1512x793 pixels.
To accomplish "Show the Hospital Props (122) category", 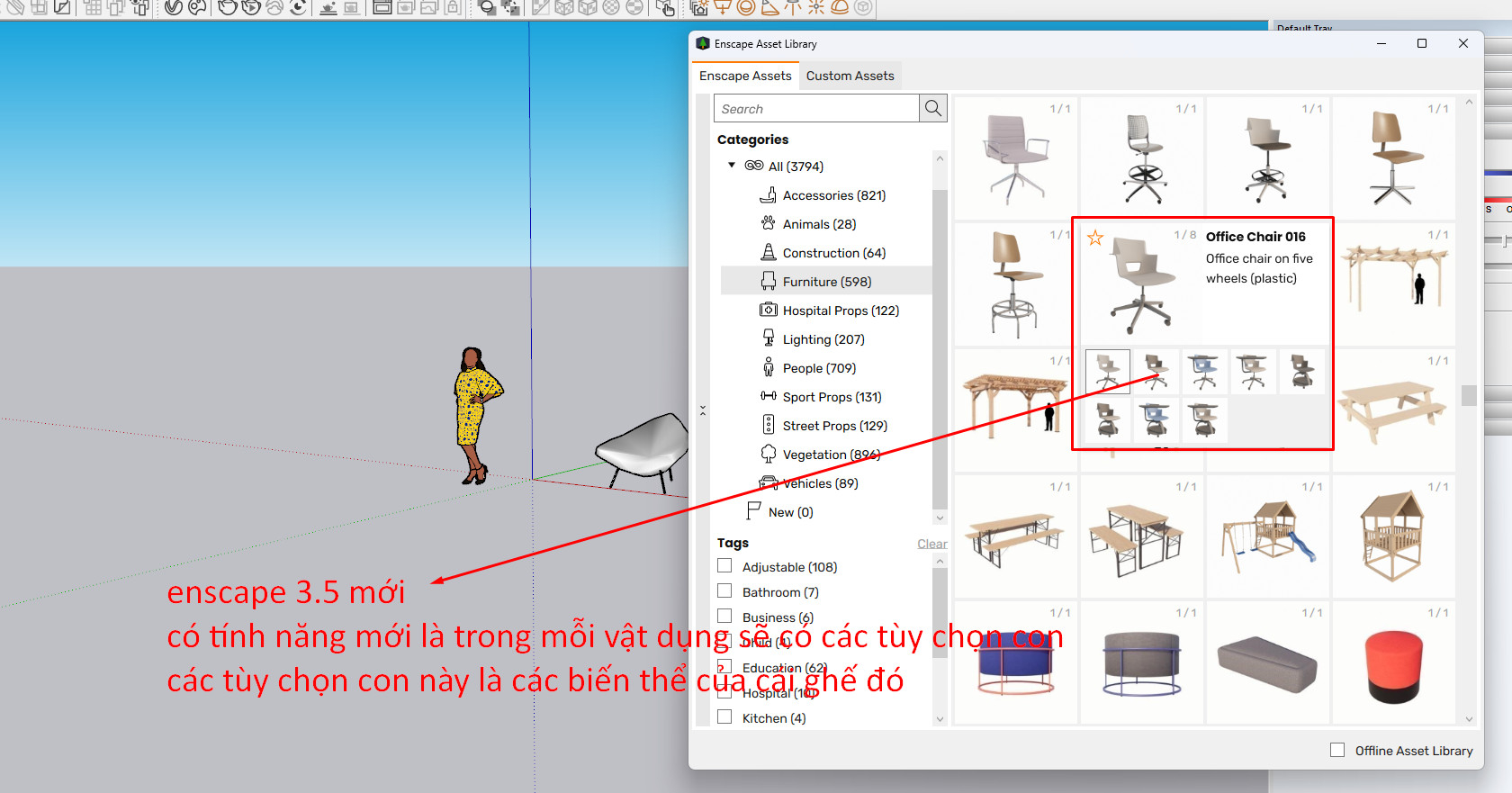I will (826, 310).
